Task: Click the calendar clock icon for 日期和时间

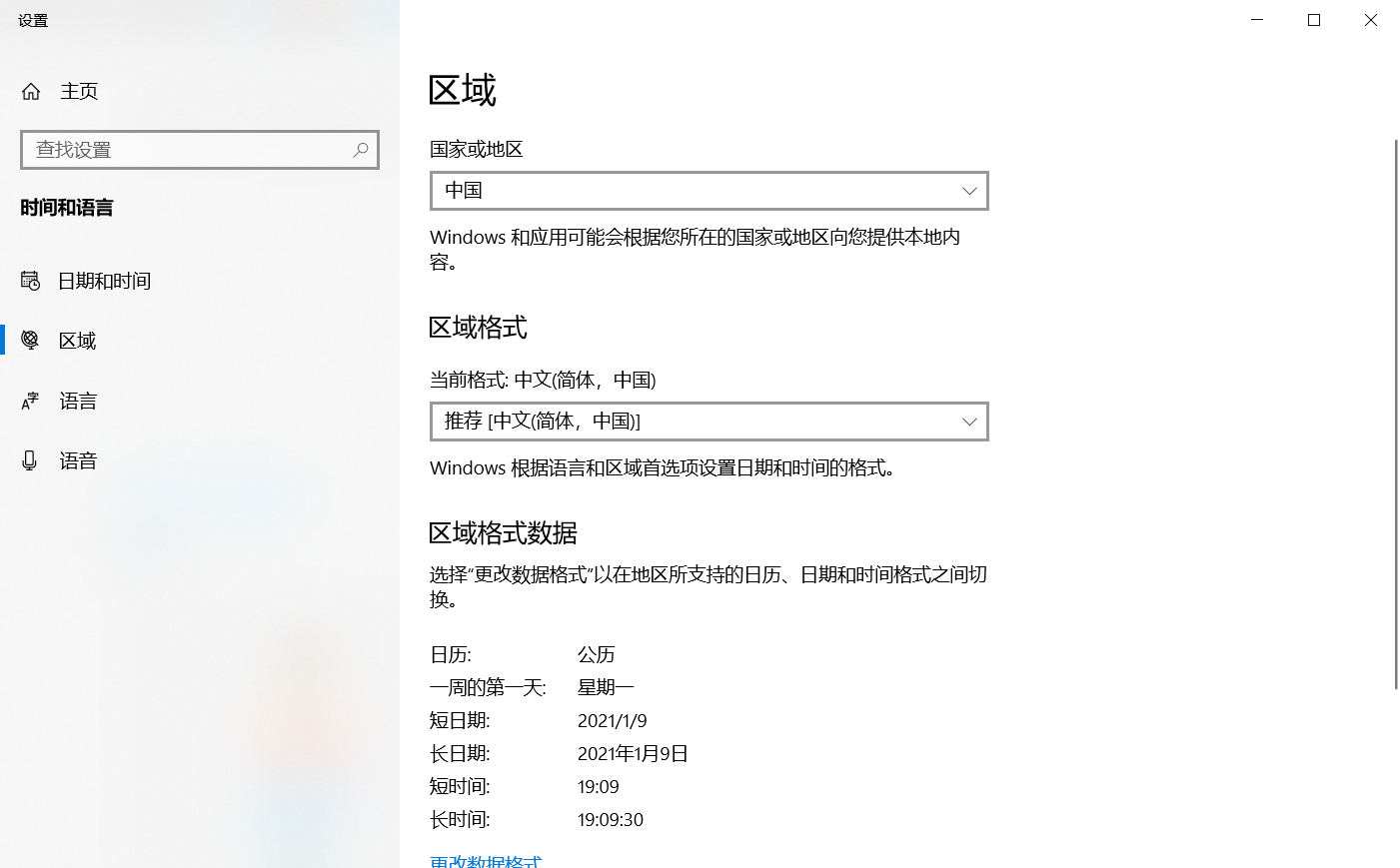Action: point(31,281)
